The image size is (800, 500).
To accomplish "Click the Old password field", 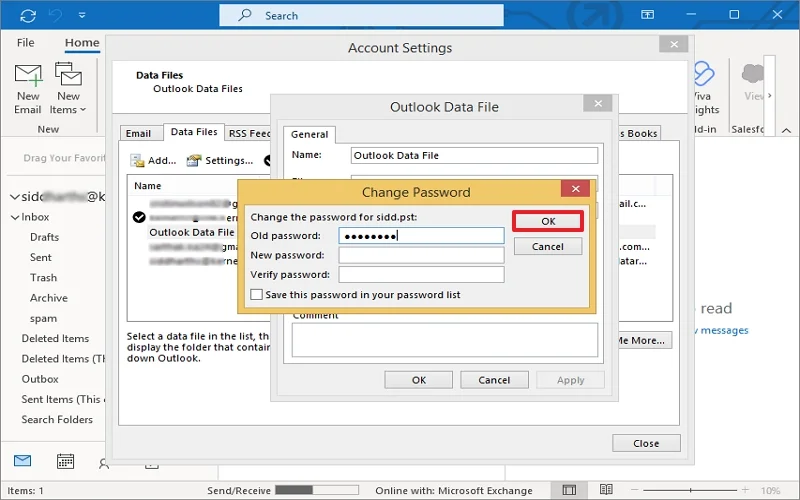I will click(x=421, y=236).
